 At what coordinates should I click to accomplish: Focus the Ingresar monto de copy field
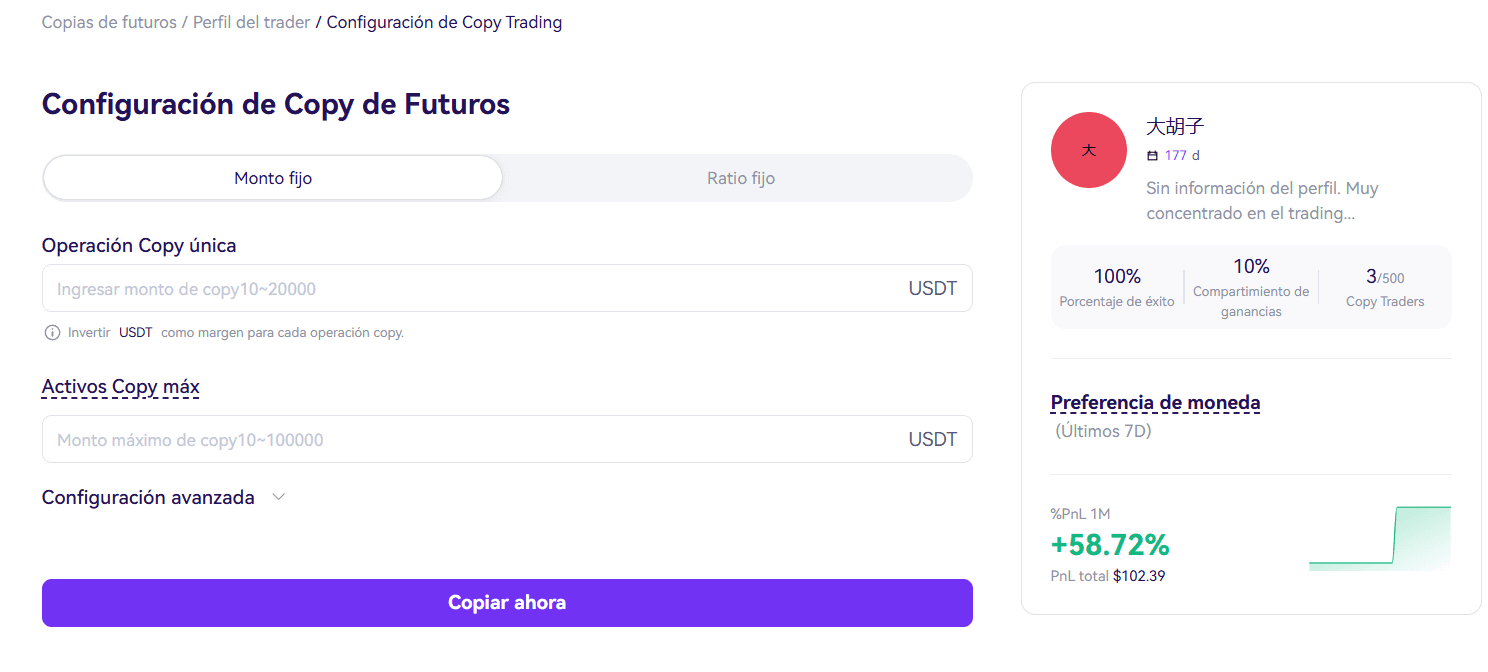tap(507, 288)
